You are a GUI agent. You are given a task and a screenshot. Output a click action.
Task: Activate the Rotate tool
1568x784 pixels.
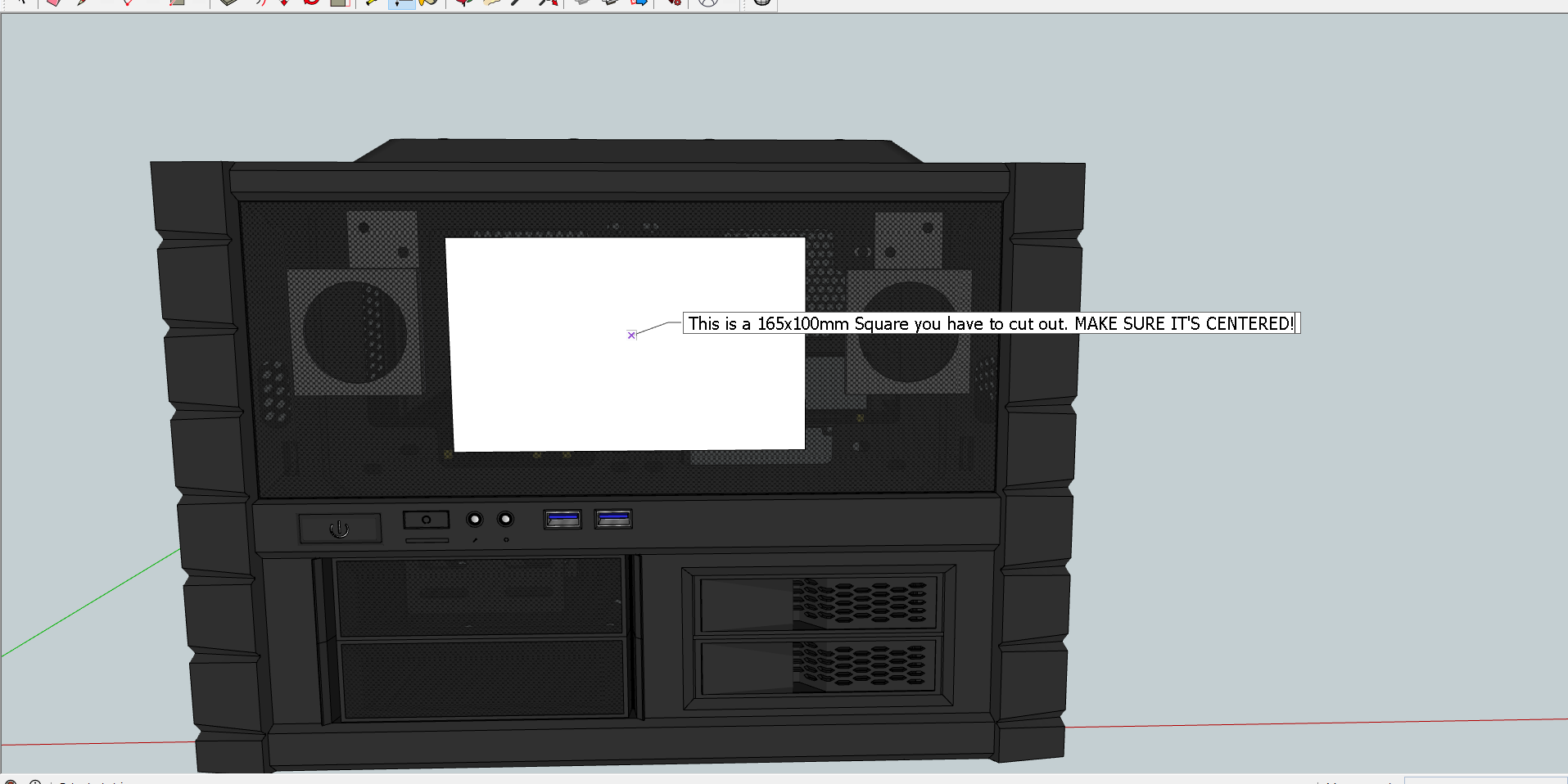[x=312, y=3]
